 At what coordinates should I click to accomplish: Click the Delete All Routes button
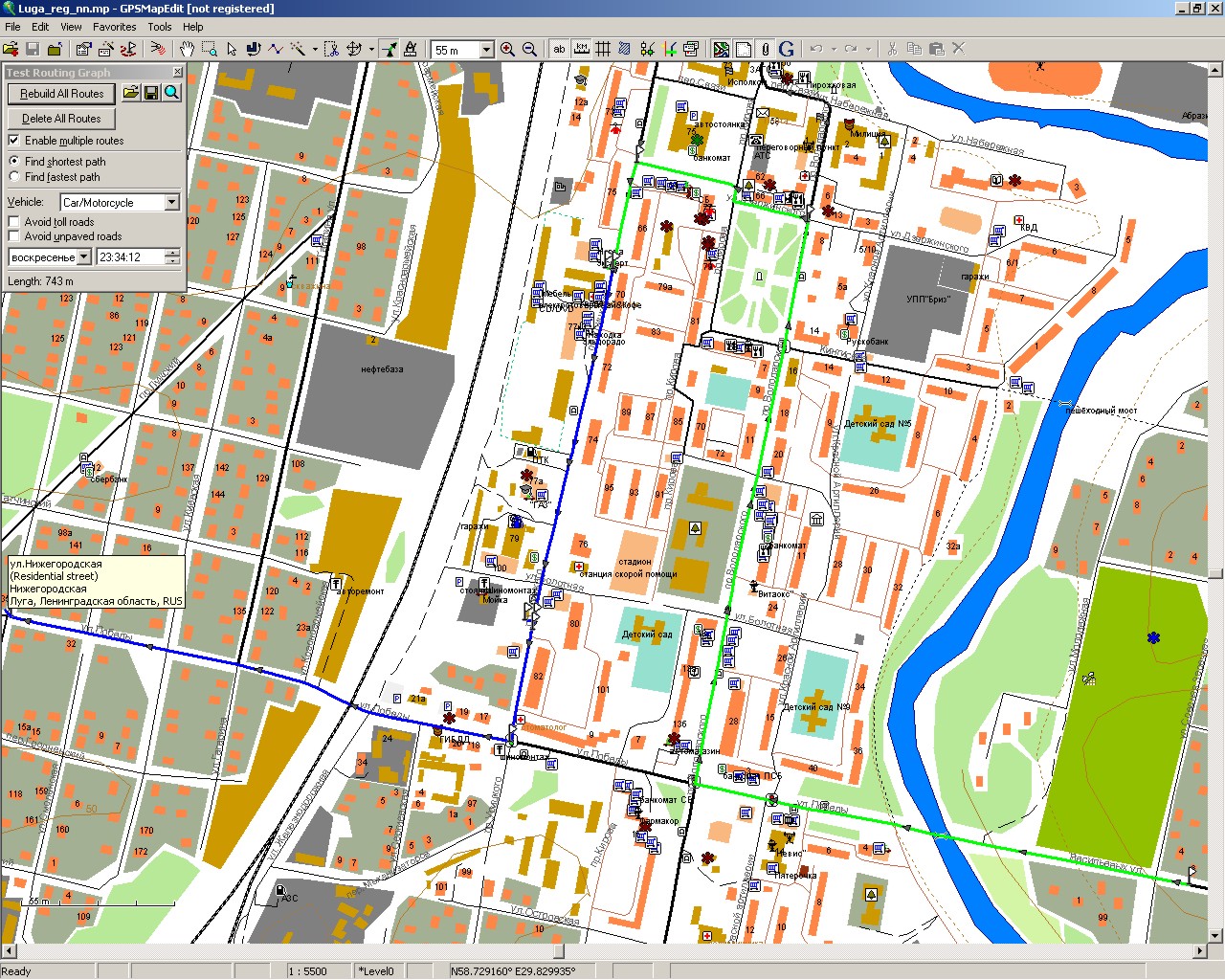[x=61, y=119]
